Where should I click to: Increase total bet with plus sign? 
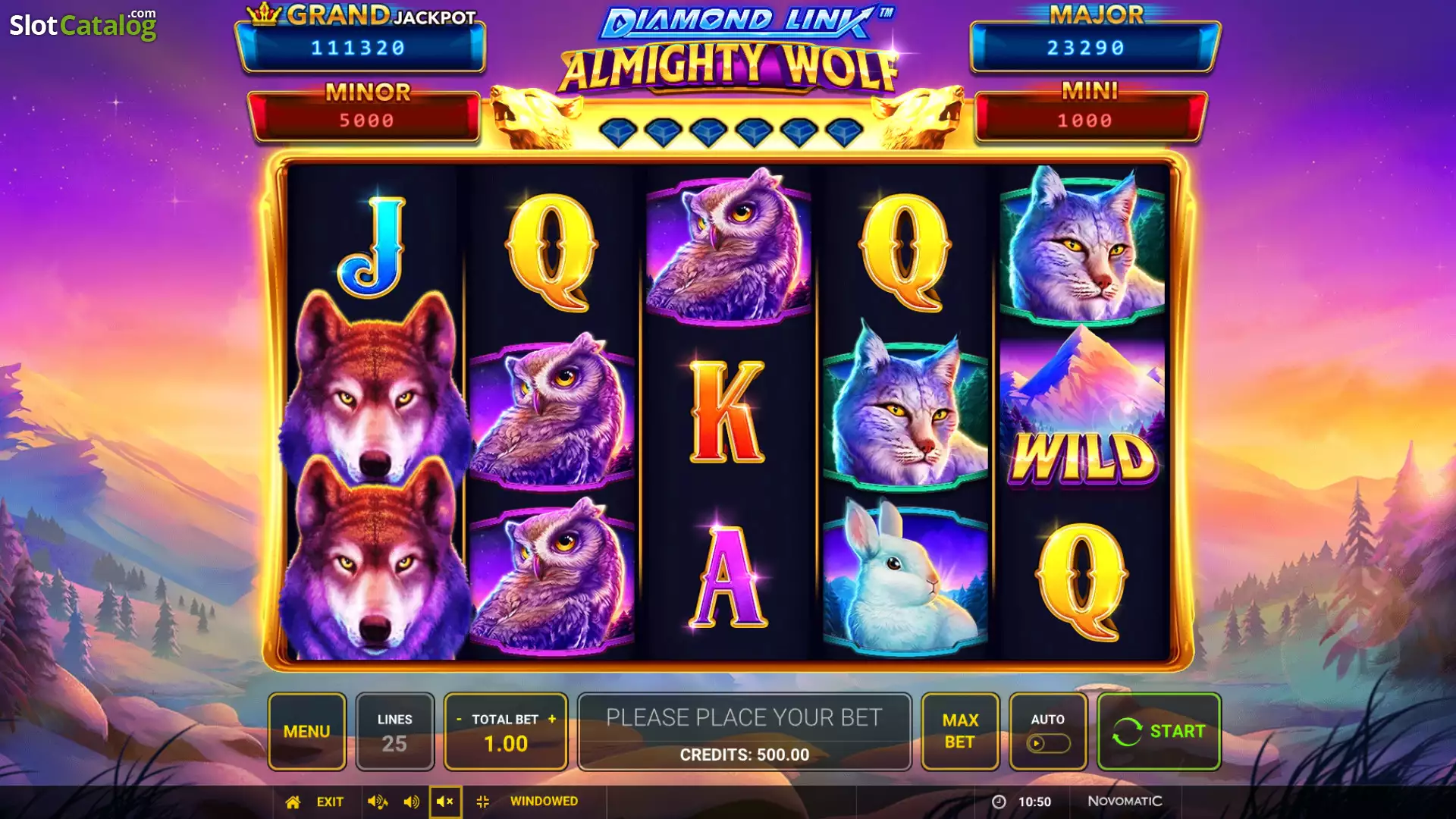[x=552, y=719]
